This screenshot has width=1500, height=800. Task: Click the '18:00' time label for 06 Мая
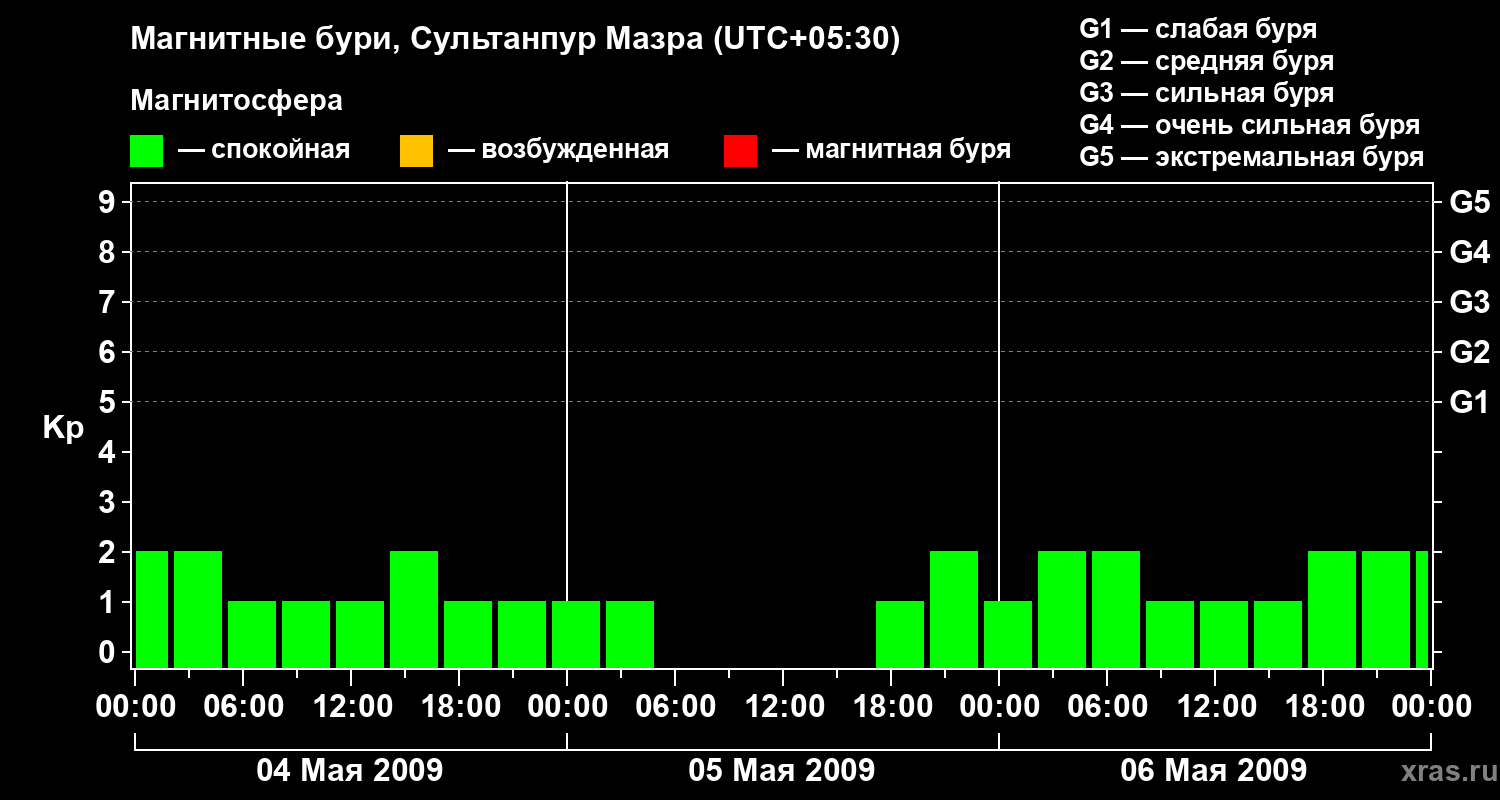[1323, 707]
